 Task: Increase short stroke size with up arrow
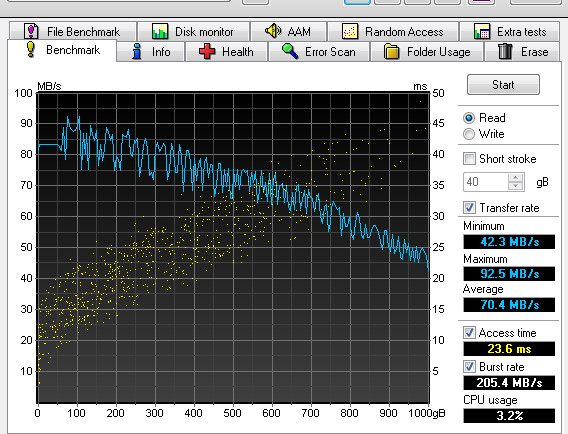click(x=515, y=178)
